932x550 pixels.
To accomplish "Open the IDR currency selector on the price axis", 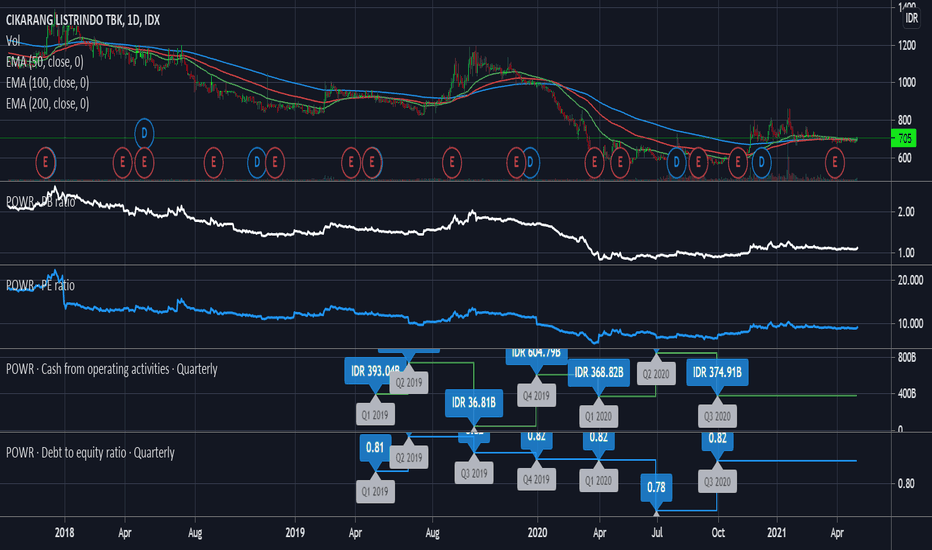I will (912, 18).
